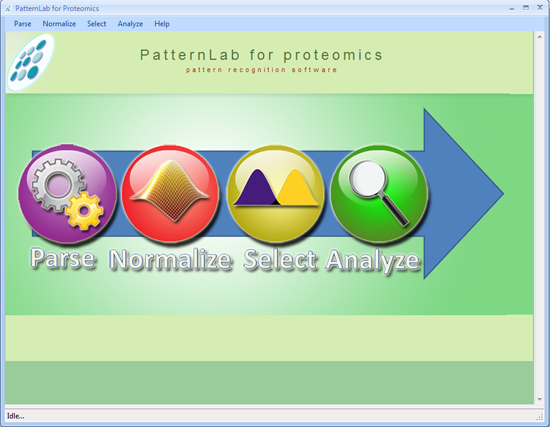Click the large "Analyze" caption text

pyautogui.click(x=373, y=261)
